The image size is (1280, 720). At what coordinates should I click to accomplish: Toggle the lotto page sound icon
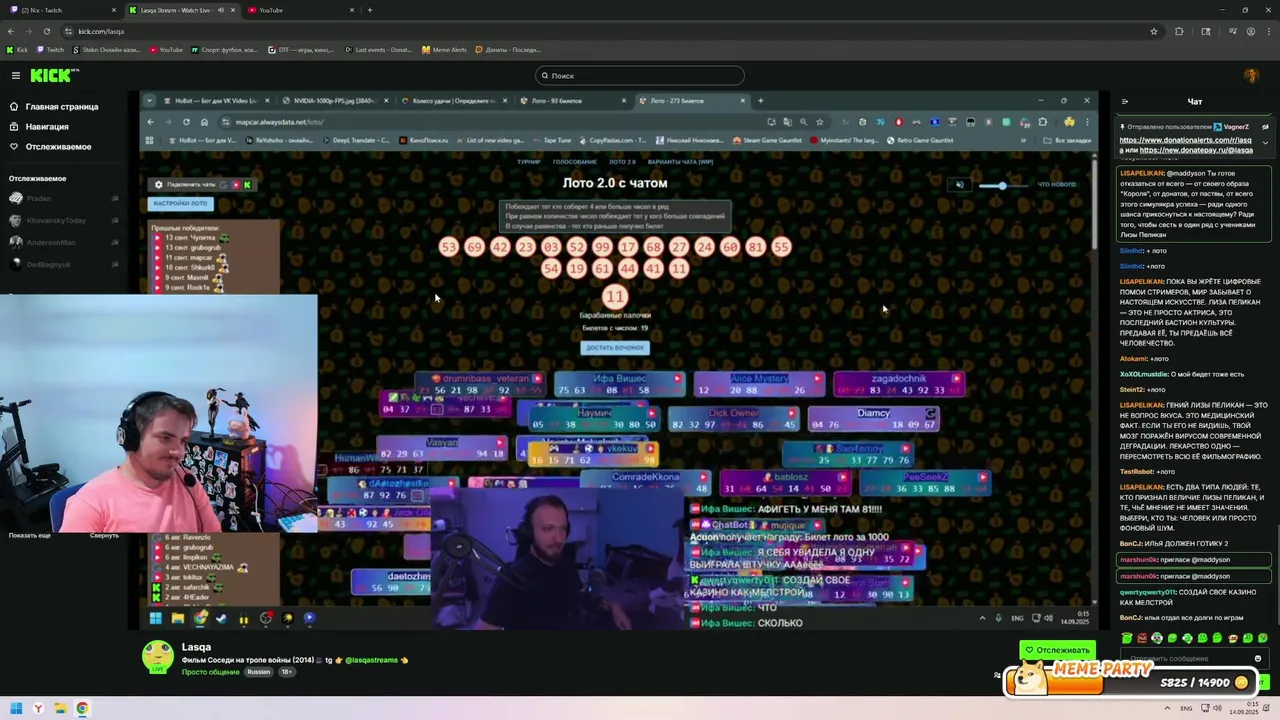point(960,185)
